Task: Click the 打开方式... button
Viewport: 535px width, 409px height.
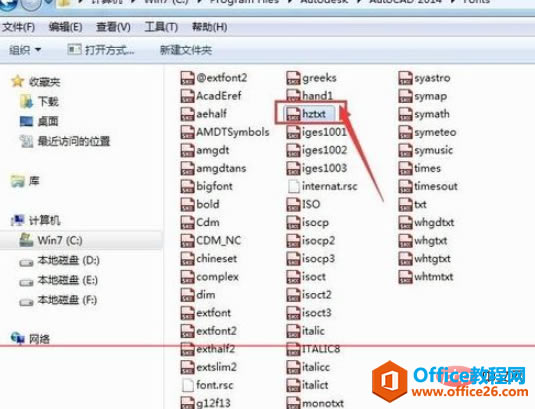Action: (101, 50)
